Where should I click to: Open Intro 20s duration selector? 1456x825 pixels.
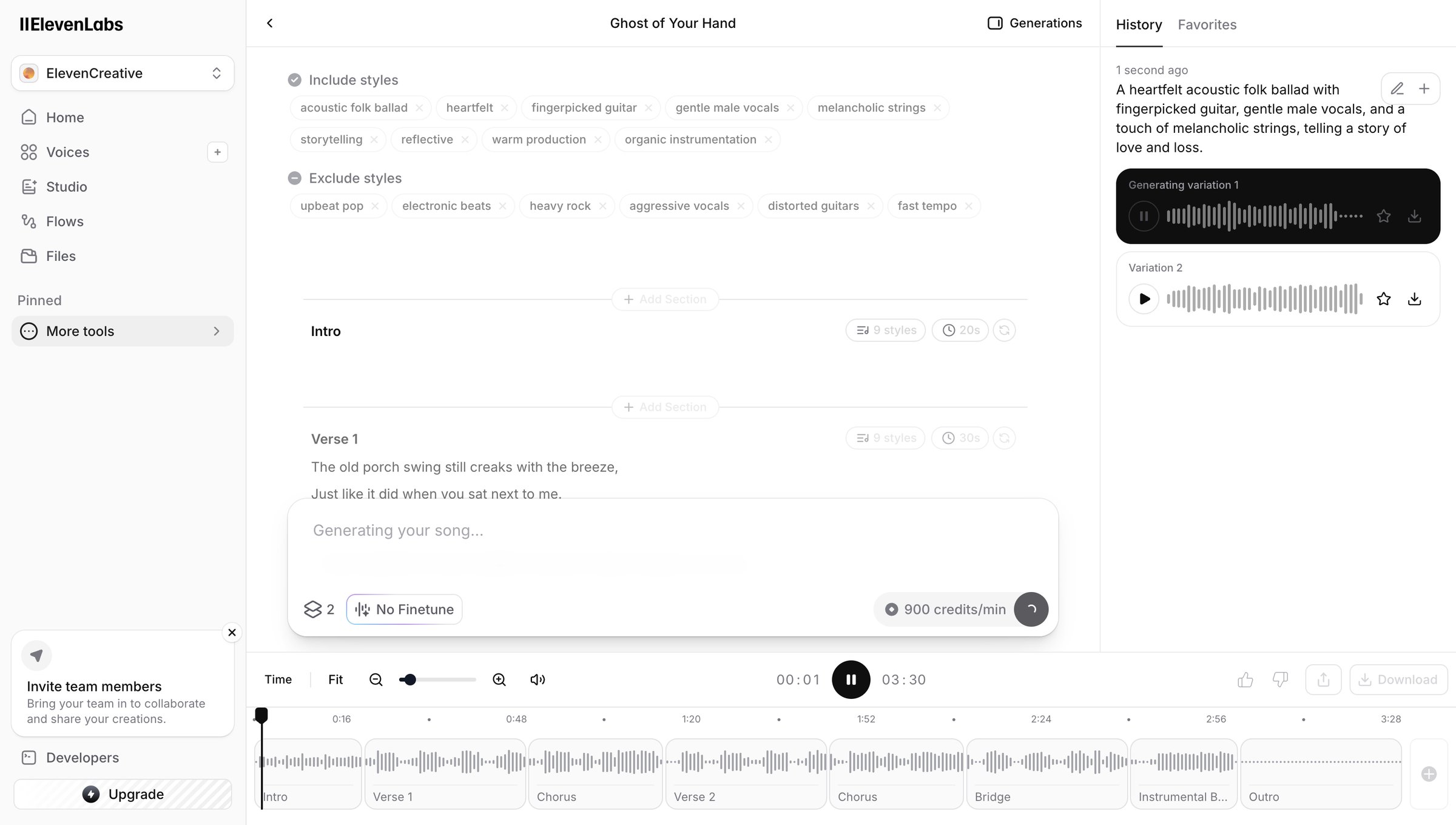[960, 330]
